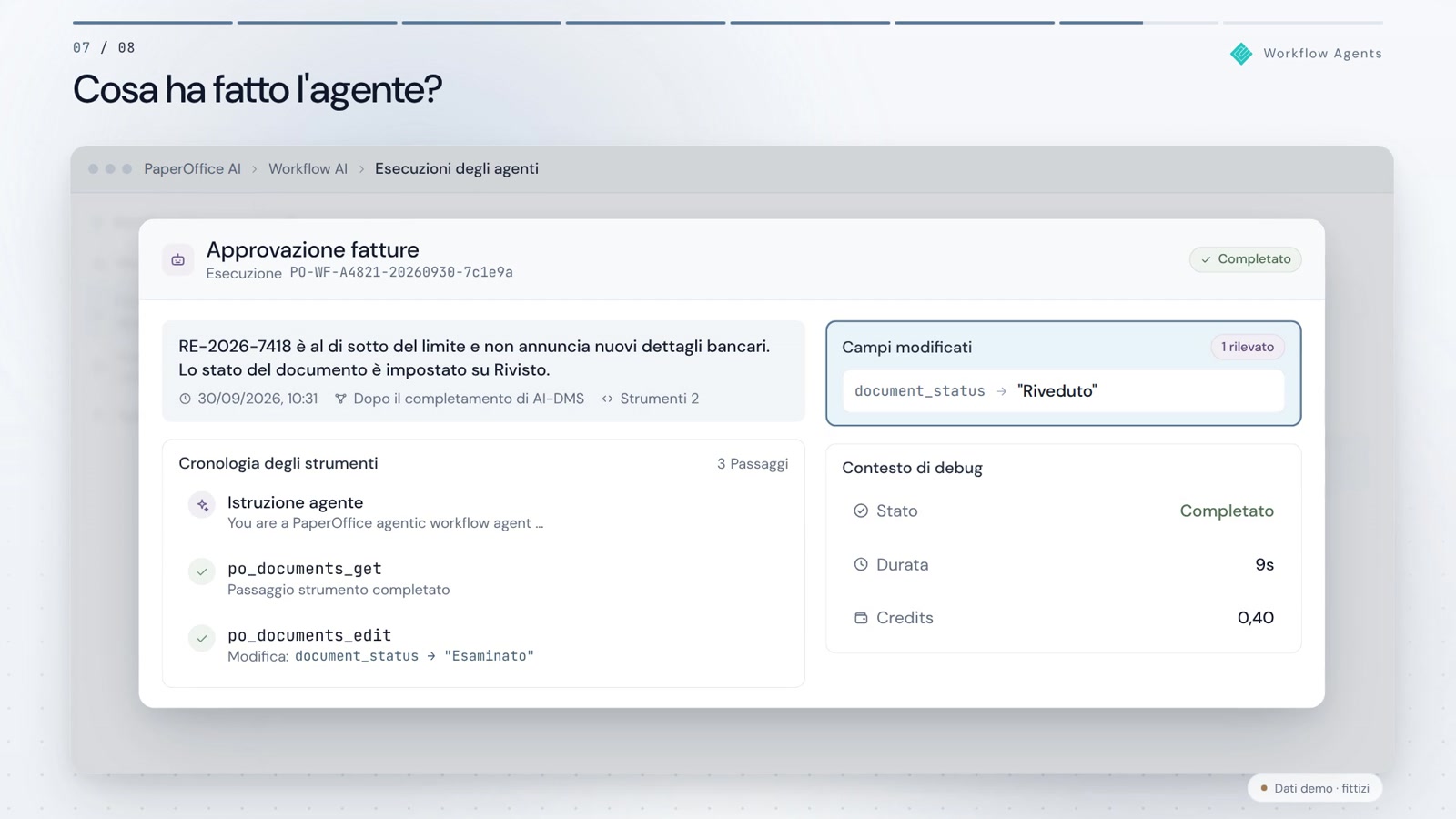Click the arrow between document_status and "Riveduto"
Screen dimensions: 1456x819
pos(1001,391)
